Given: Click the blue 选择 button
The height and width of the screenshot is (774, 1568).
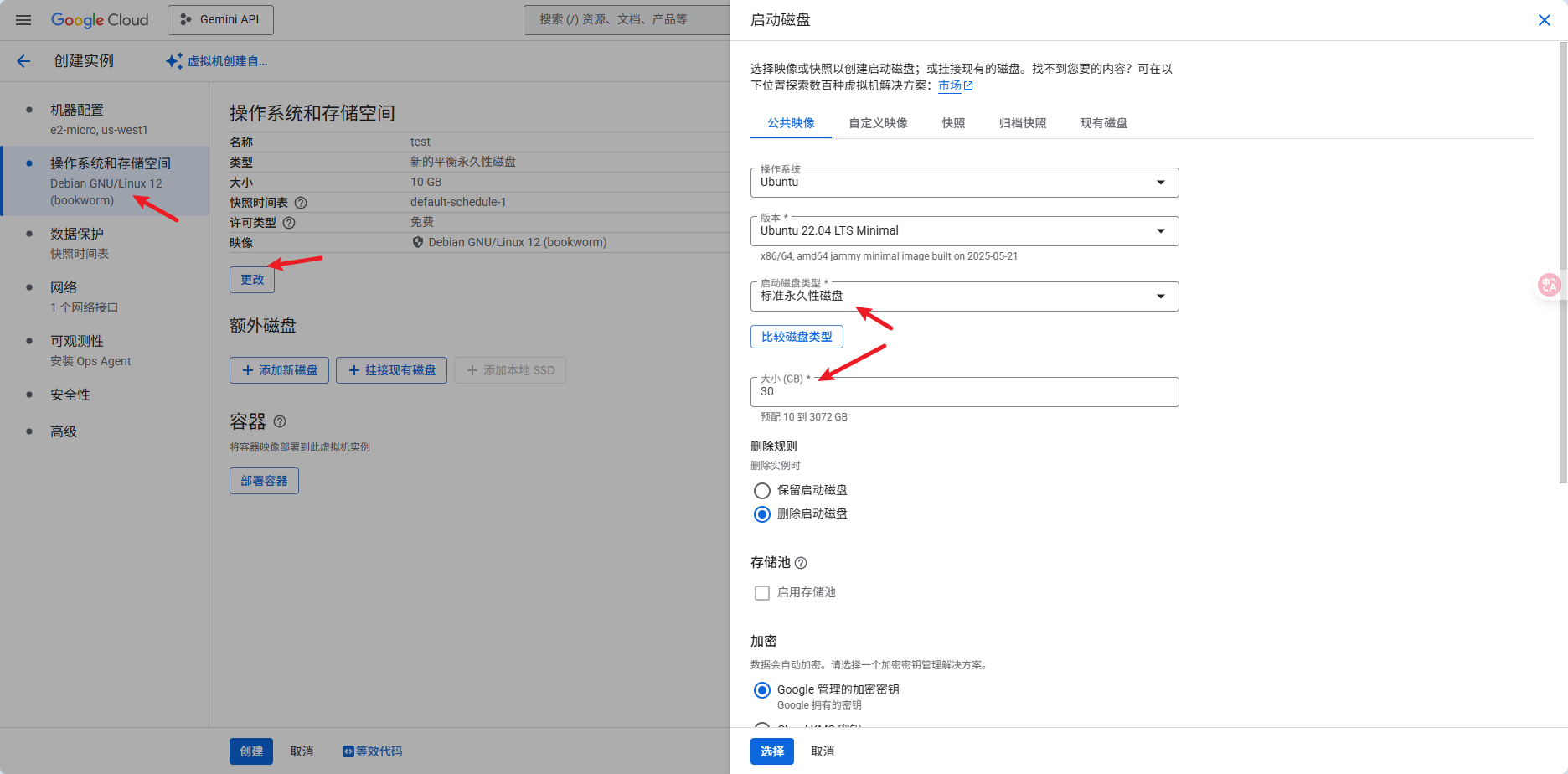Looking at the screenshot, I should [771, 751].
